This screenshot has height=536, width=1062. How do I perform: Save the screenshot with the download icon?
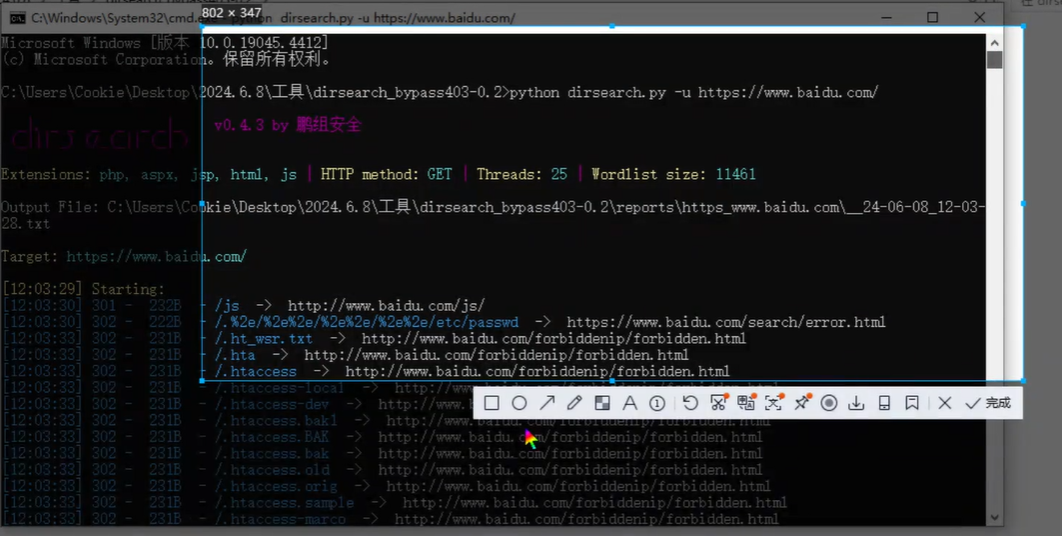(856, 403)
